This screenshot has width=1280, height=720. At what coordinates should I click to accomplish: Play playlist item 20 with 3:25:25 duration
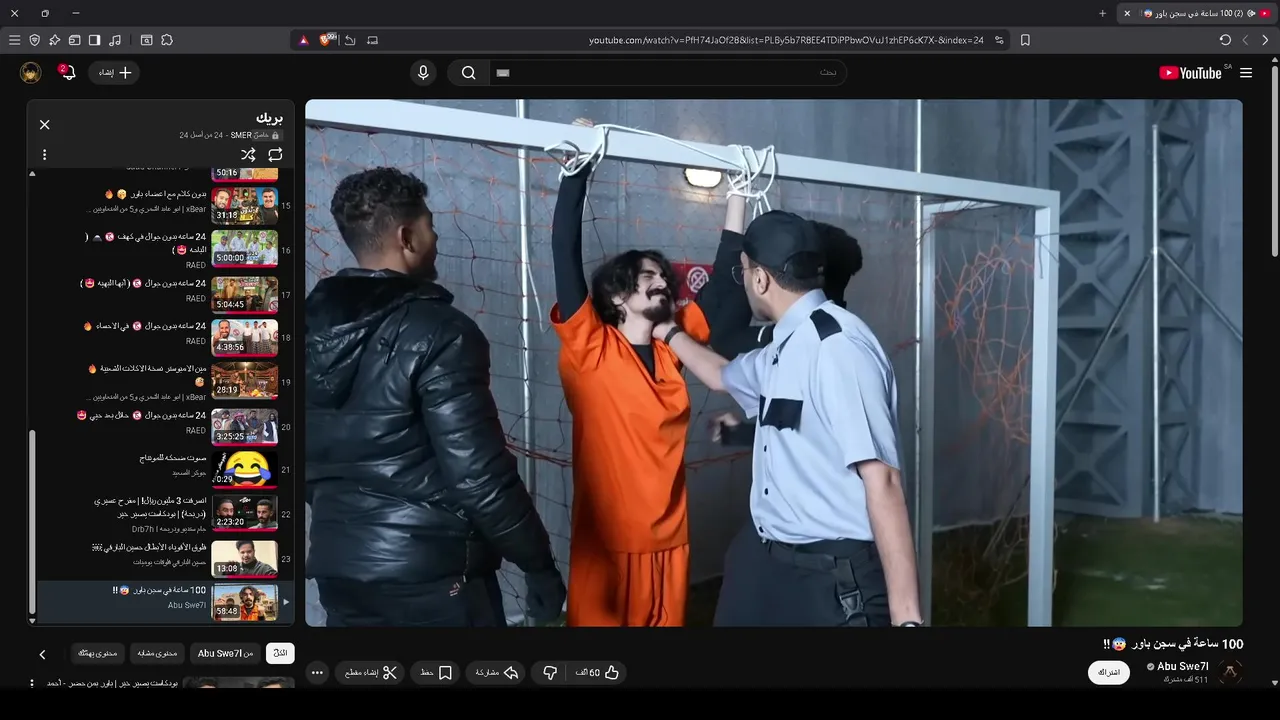pos(165,425)
